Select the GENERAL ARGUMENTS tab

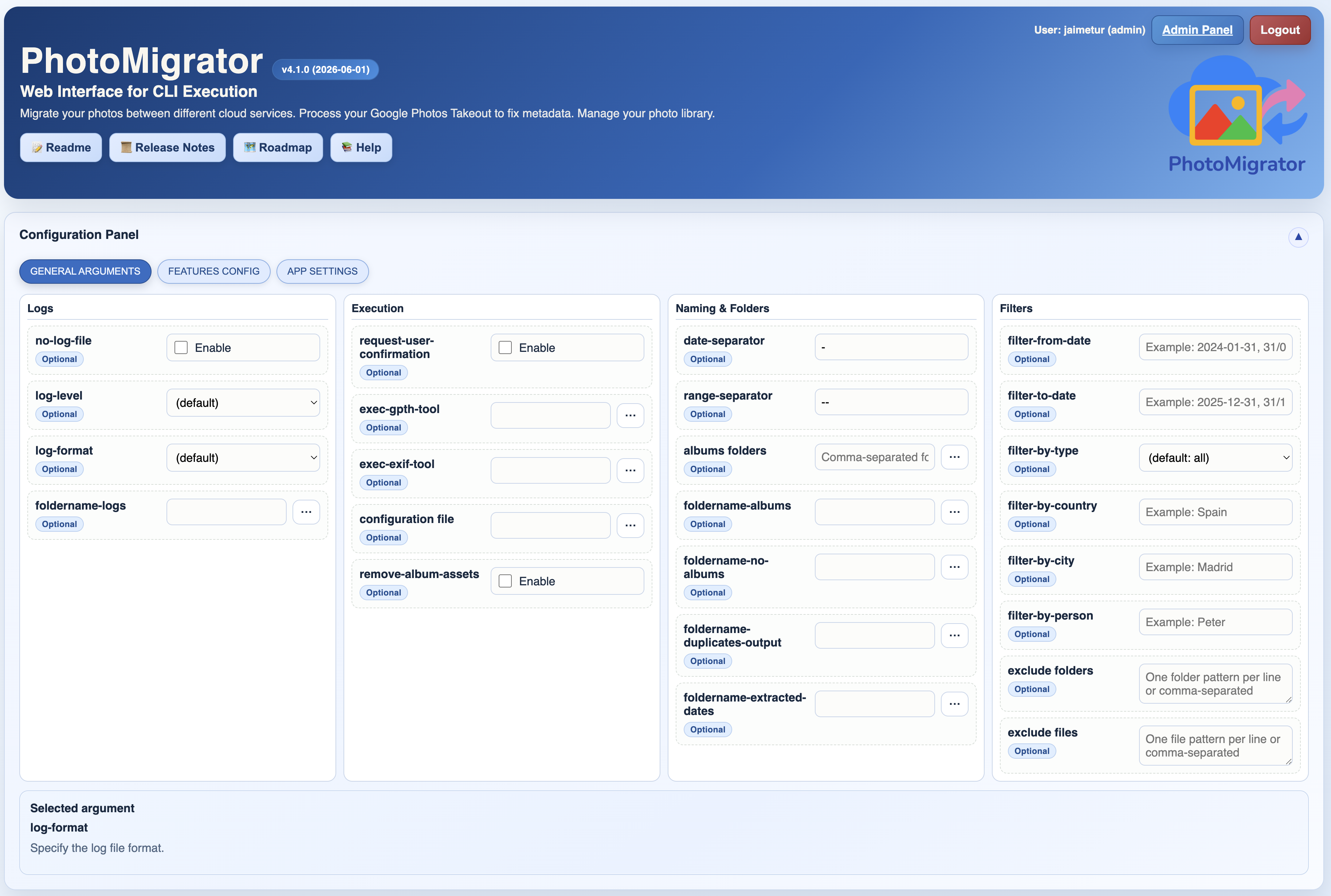point(85,271)
